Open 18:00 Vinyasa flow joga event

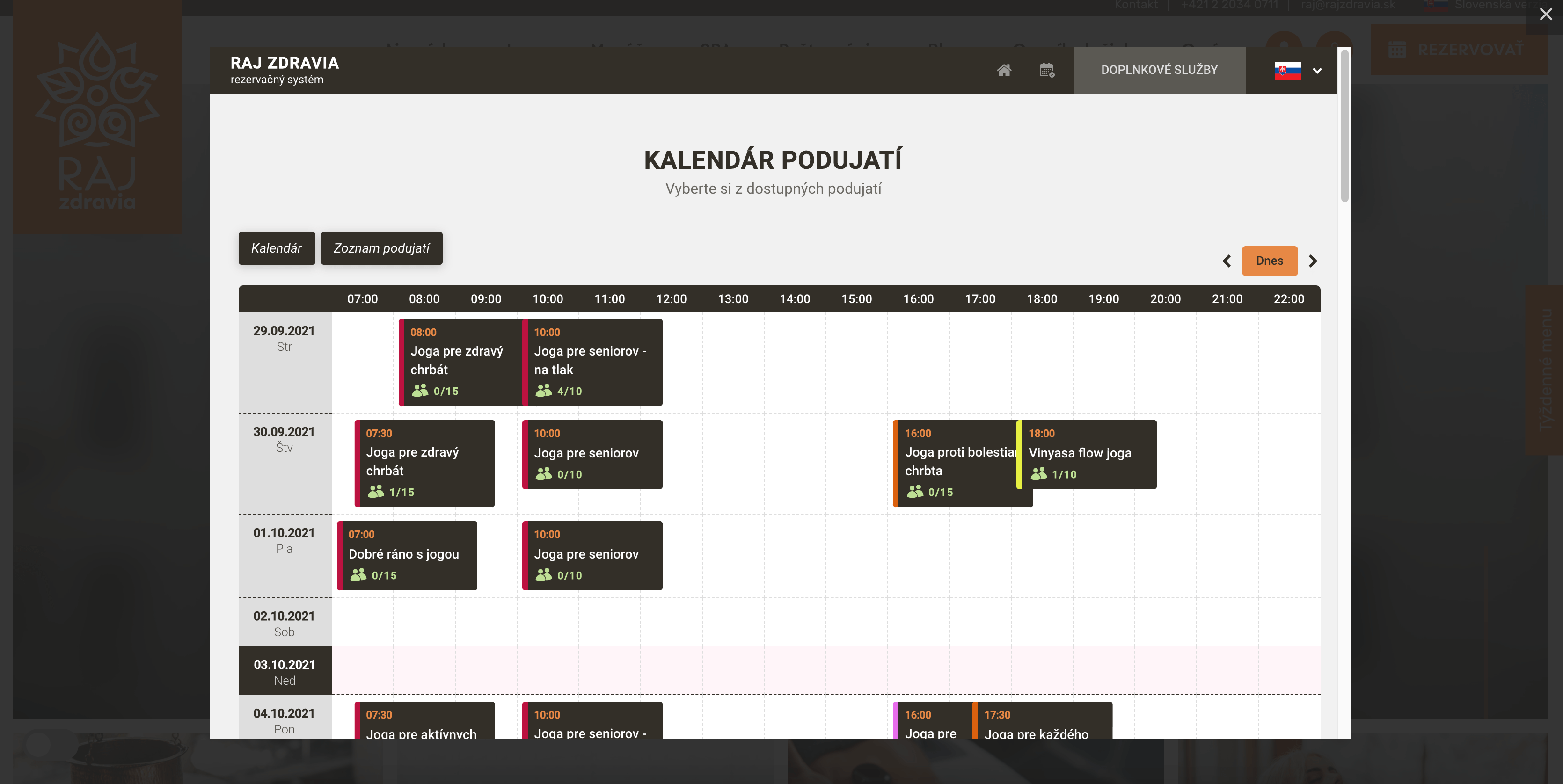pos(1087,454)
